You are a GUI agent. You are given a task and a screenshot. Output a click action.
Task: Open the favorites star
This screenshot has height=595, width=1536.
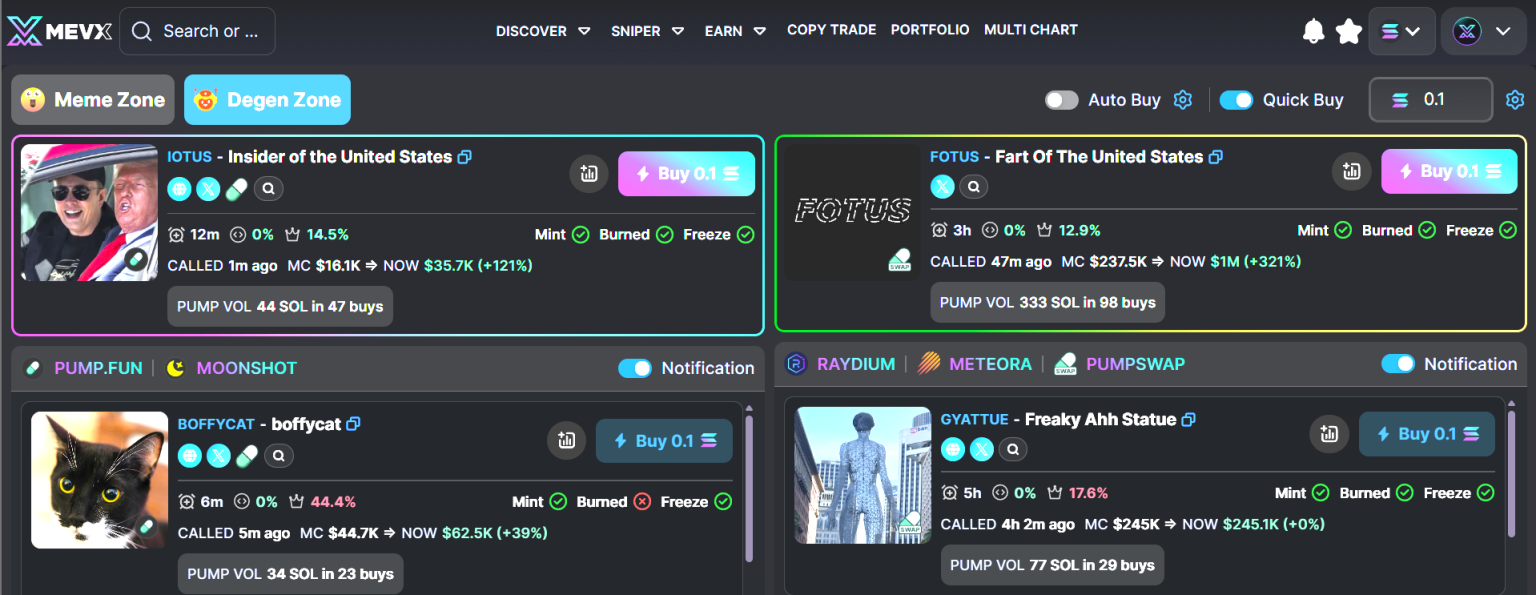1348,31
